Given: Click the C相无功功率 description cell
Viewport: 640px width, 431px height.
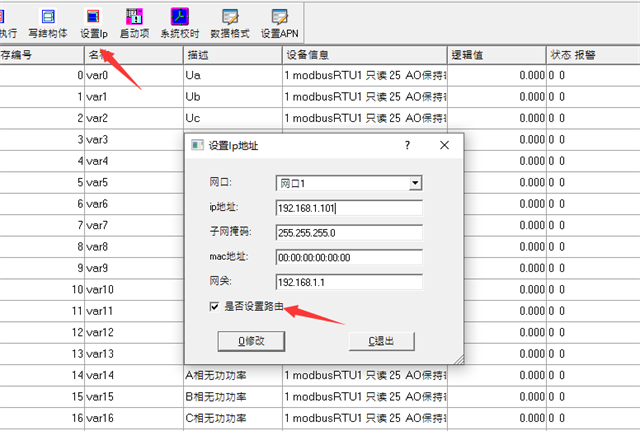Looking at the screenshot, I should click(x=233, y=418).
